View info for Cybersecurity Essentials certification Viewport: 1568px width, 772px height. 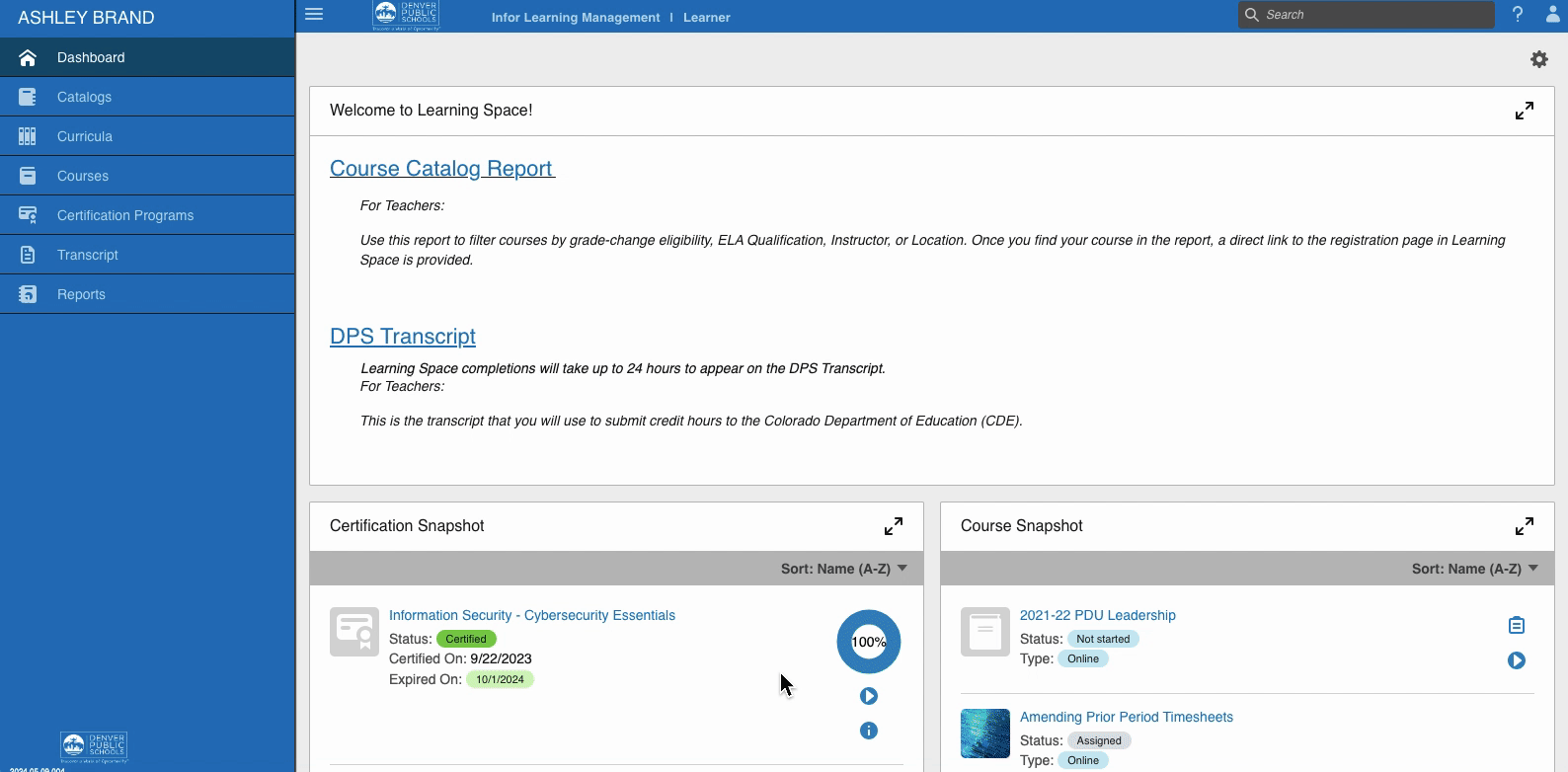(869, 731)
